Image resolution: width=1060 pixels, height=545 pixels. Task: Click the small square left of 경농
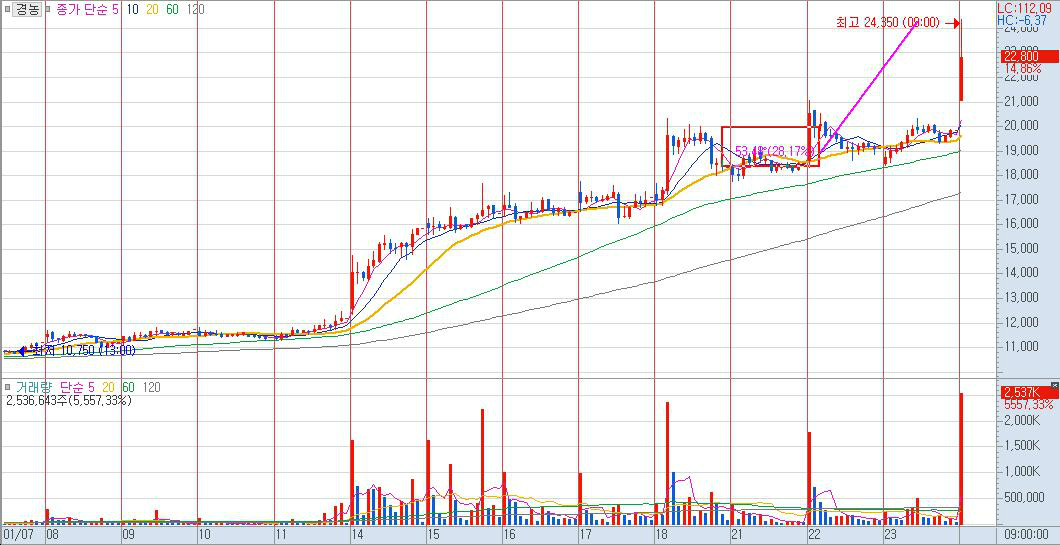6,9
